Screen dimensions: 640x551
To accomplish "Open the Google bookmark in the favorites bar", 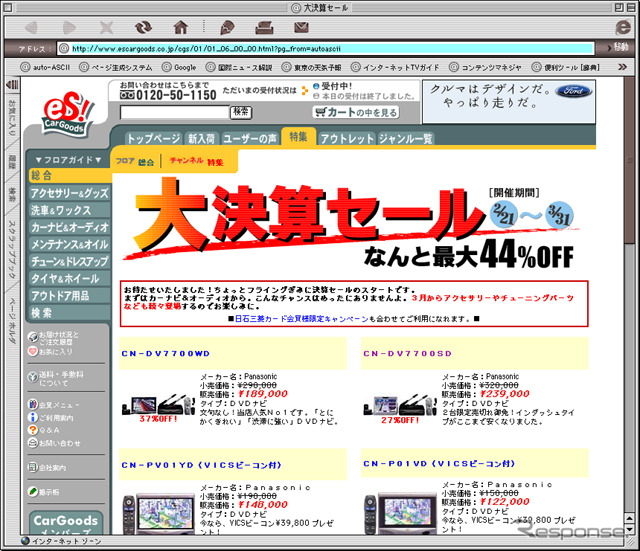I will [179, 67].
